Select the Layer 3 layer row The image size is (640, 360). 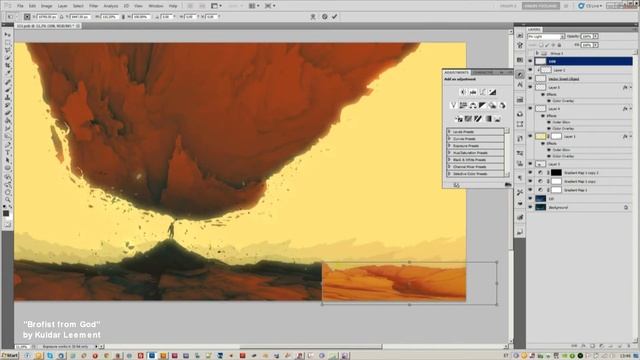click(580, 164)
